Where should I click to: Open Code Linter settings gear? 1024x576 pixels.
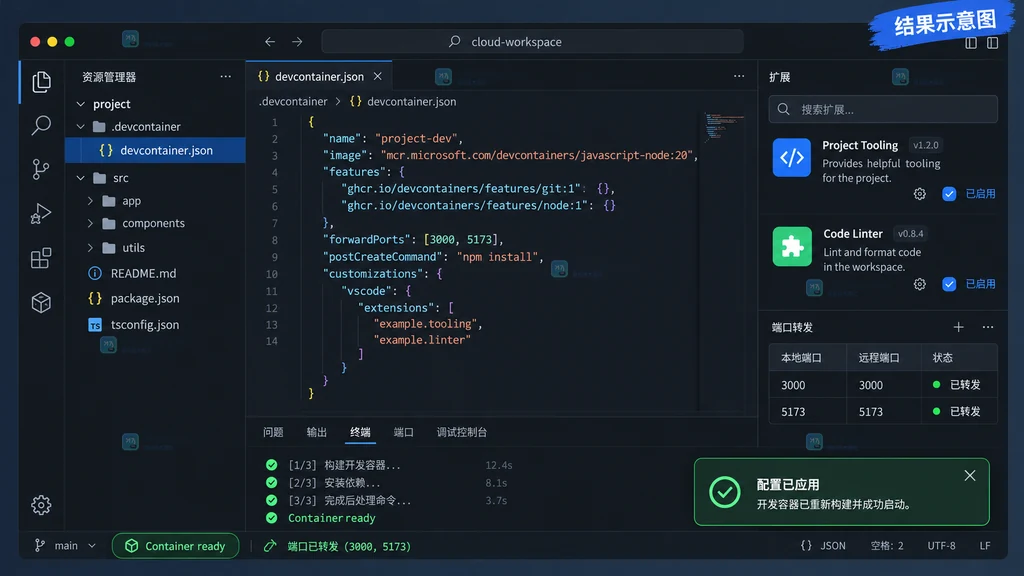(920, 284)
